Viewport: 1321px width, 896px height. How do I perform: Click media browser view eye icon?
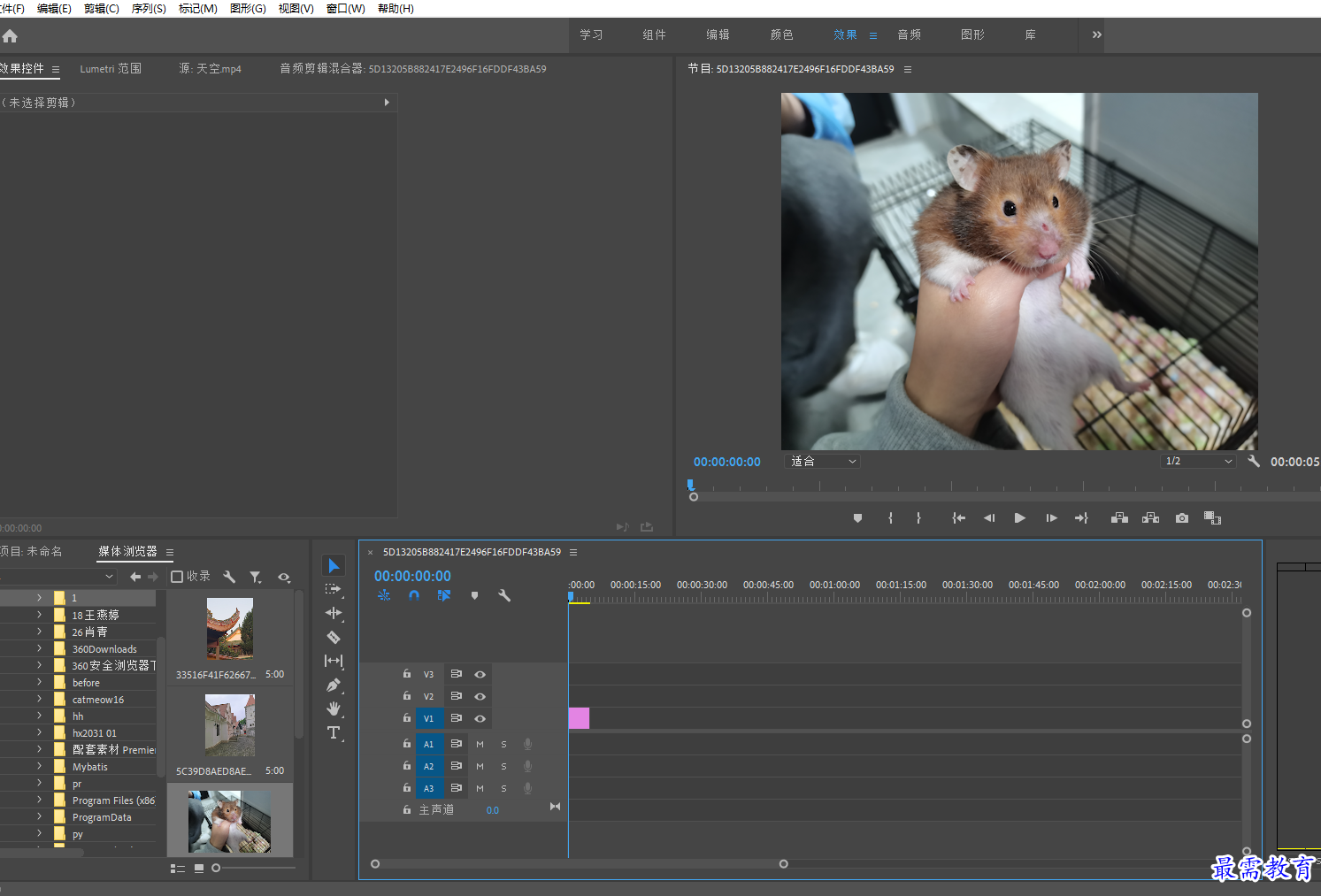point(284,577)
